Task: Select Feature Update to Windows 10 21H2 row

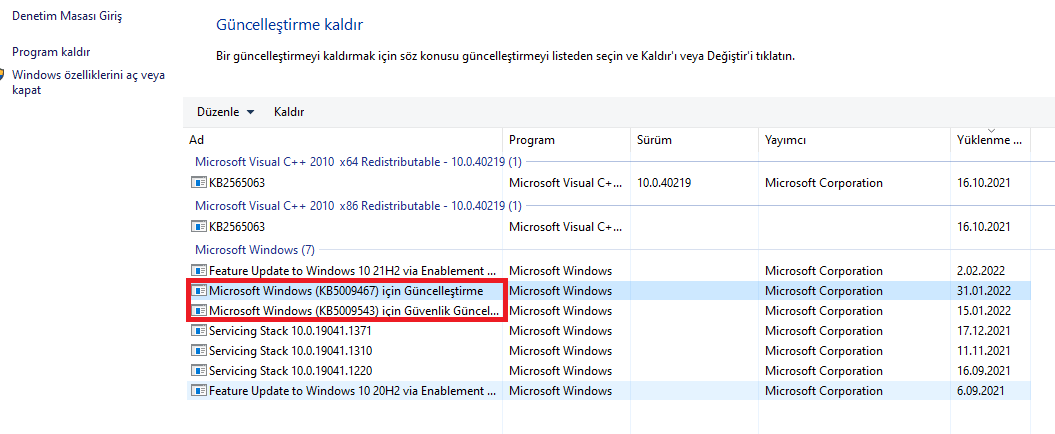Action: pos(609,270)
